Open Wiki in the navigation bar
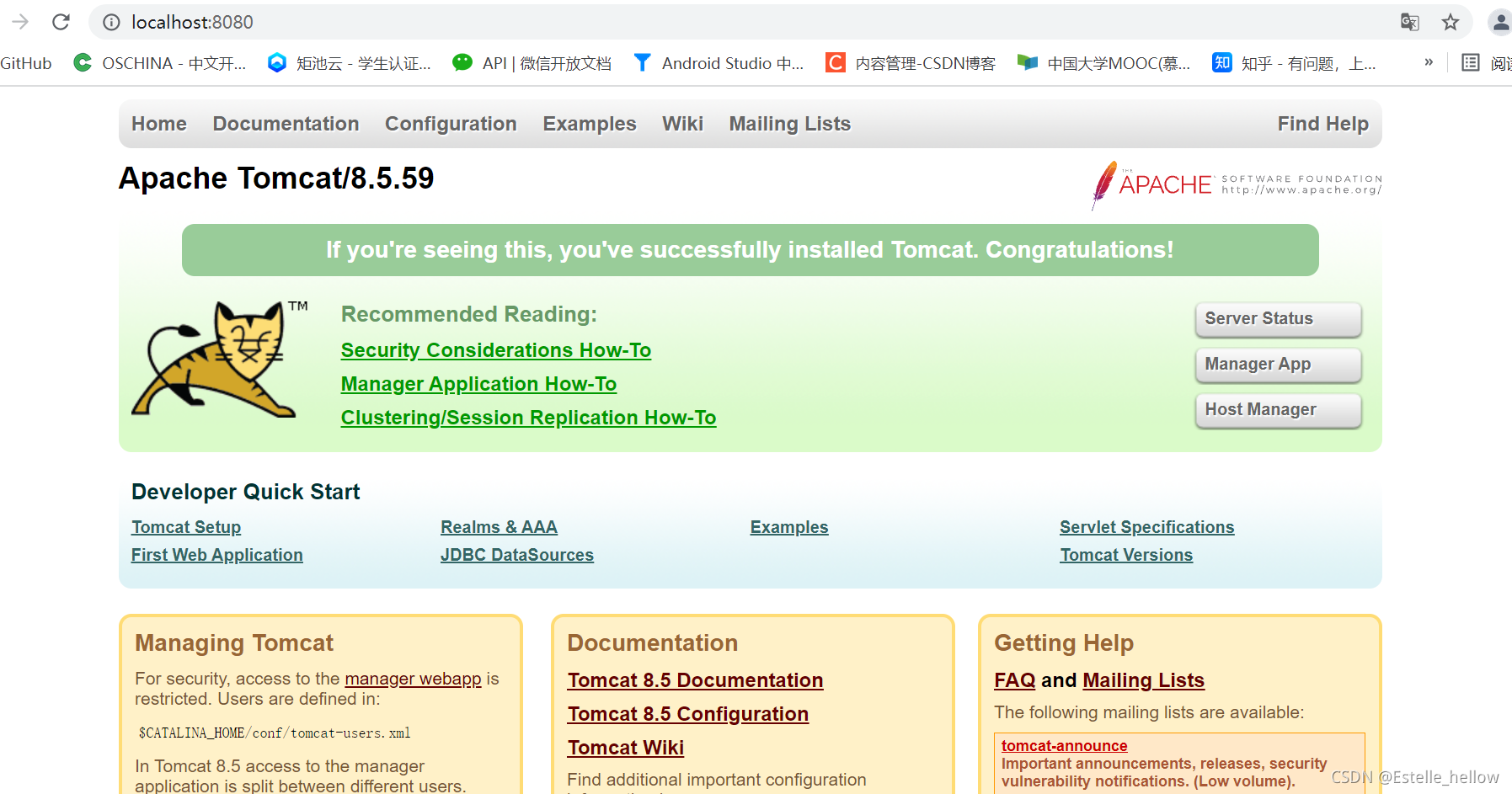The image size is (1512, 794). [682, 124]
